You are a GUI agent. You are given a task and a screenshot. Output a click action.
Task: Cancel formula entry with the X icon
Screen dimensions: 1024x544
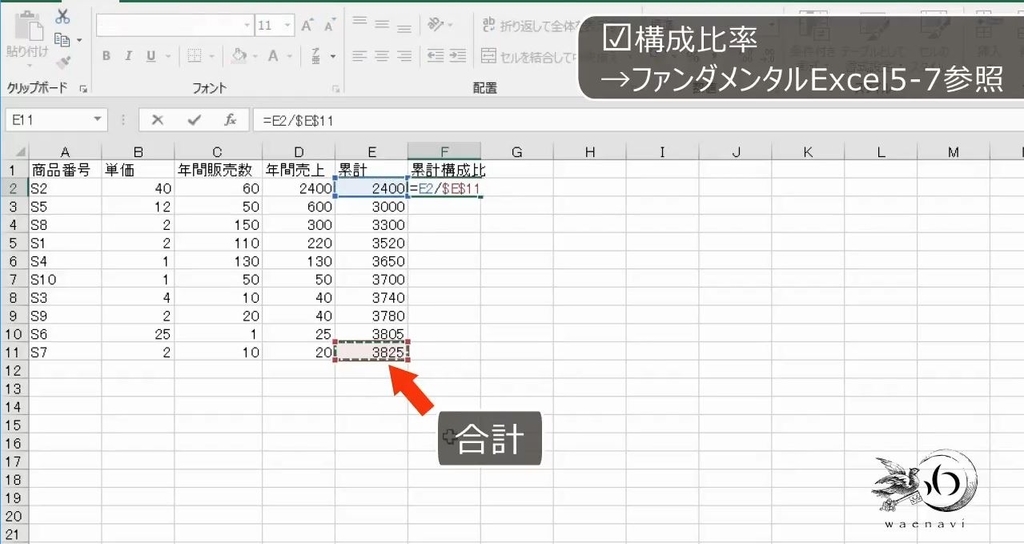[x=157, y=120]
